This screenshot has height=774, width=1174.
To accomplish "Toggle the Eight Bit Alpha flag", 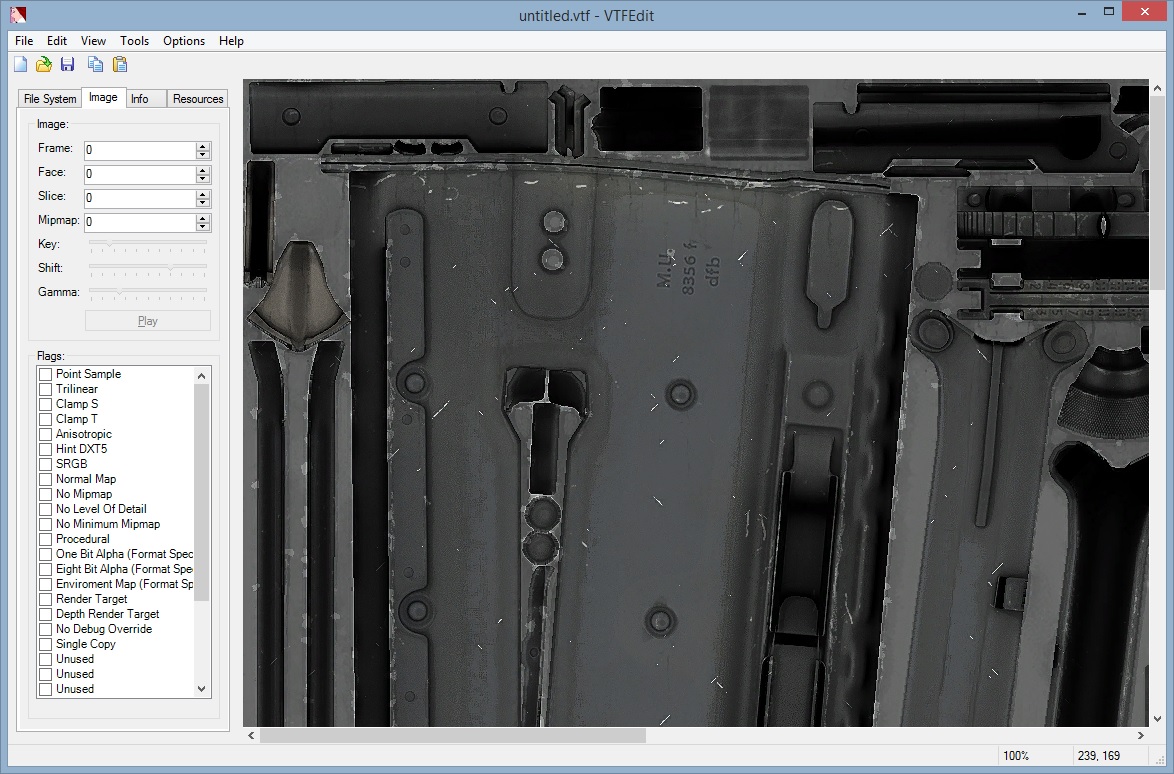I will (46, 569).
